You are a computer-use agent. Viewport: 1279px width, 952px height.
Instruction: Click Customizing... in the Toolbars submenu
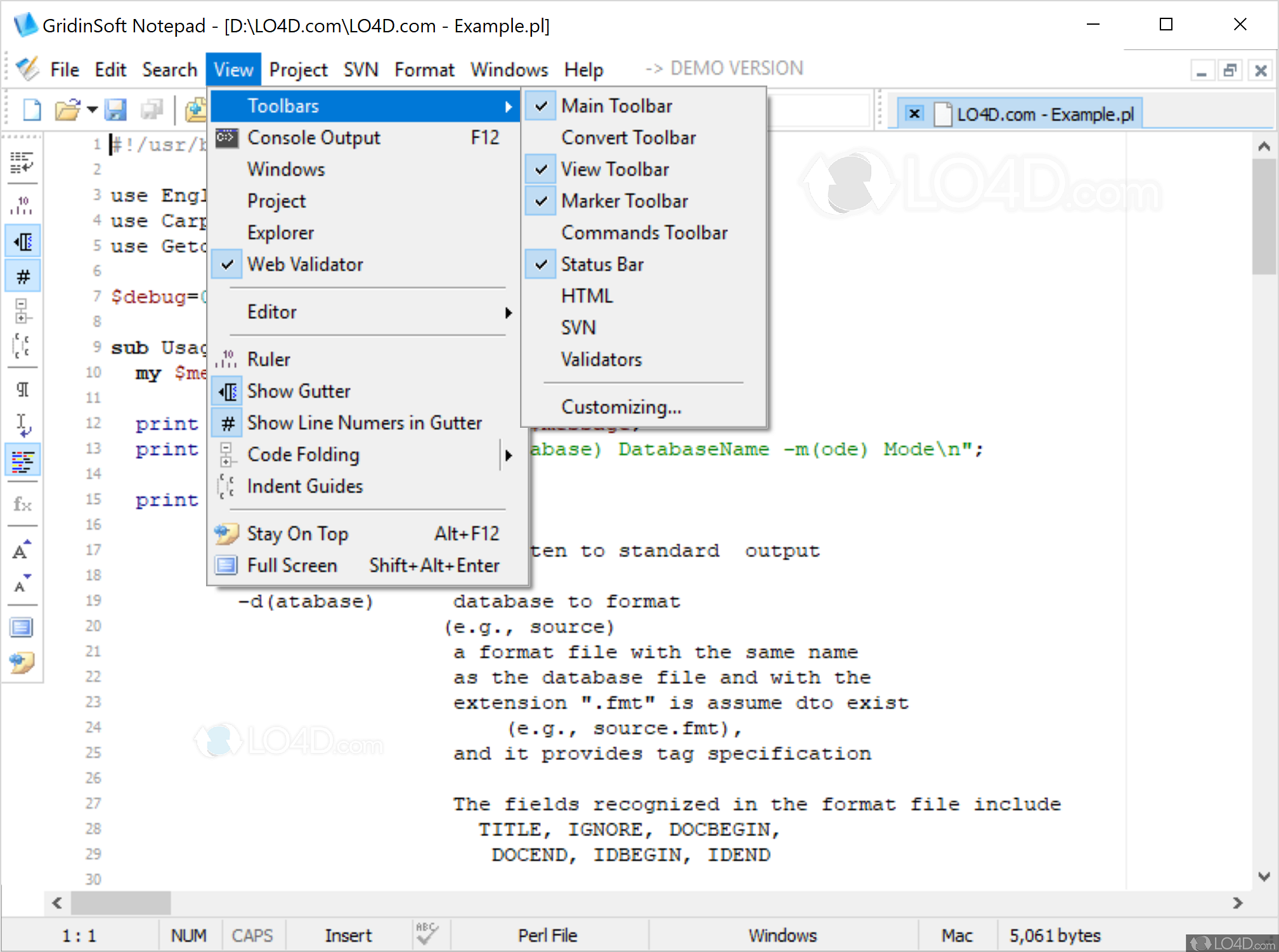pos(621,406)
